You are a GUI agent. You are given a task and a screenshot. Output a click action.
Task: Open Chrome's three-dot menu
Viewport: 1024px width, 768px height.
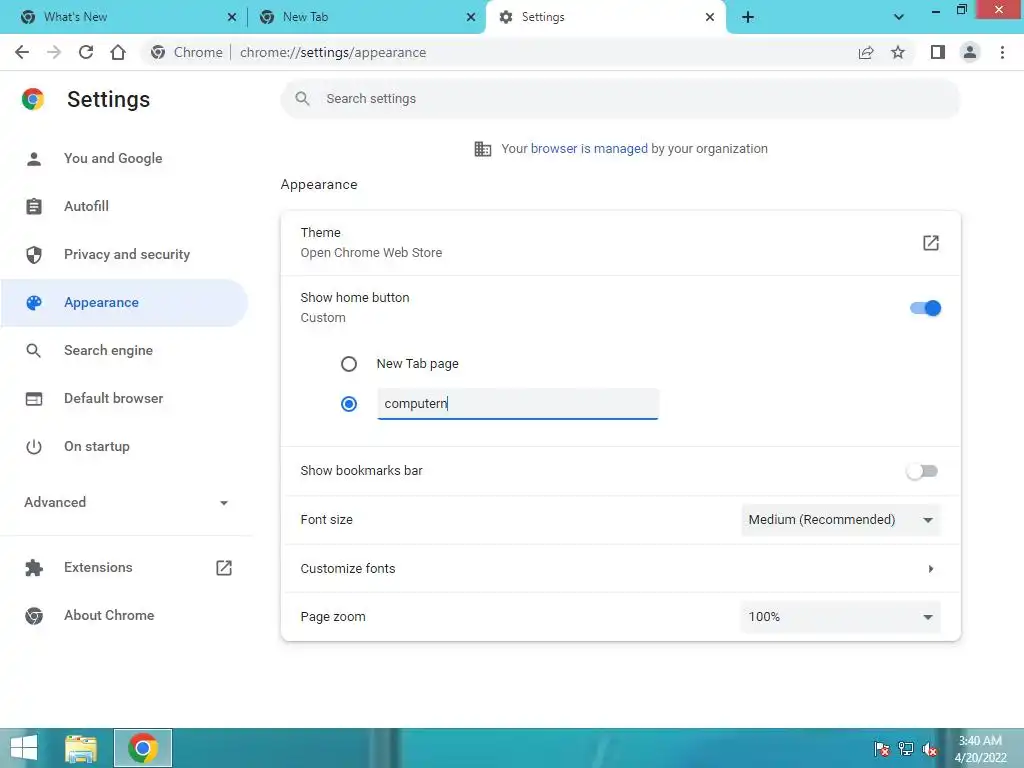click(x=1002, y=52)
